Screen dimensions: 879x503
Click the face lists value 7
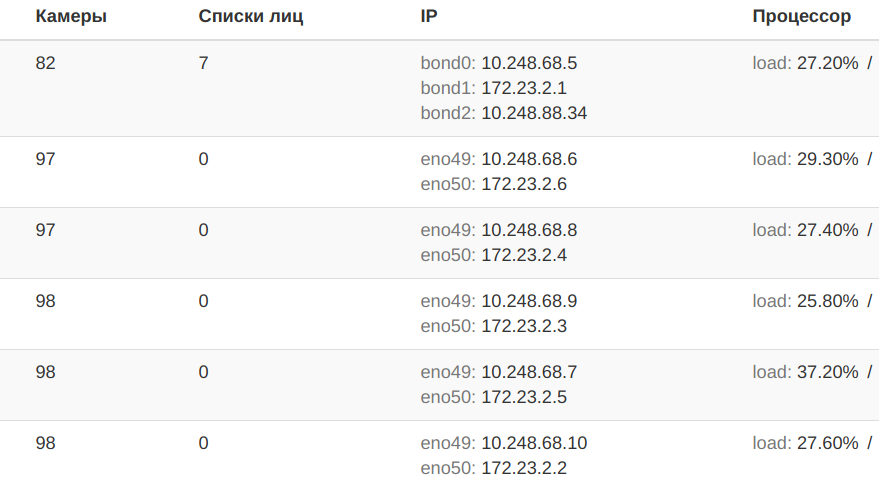click(203, 63)
